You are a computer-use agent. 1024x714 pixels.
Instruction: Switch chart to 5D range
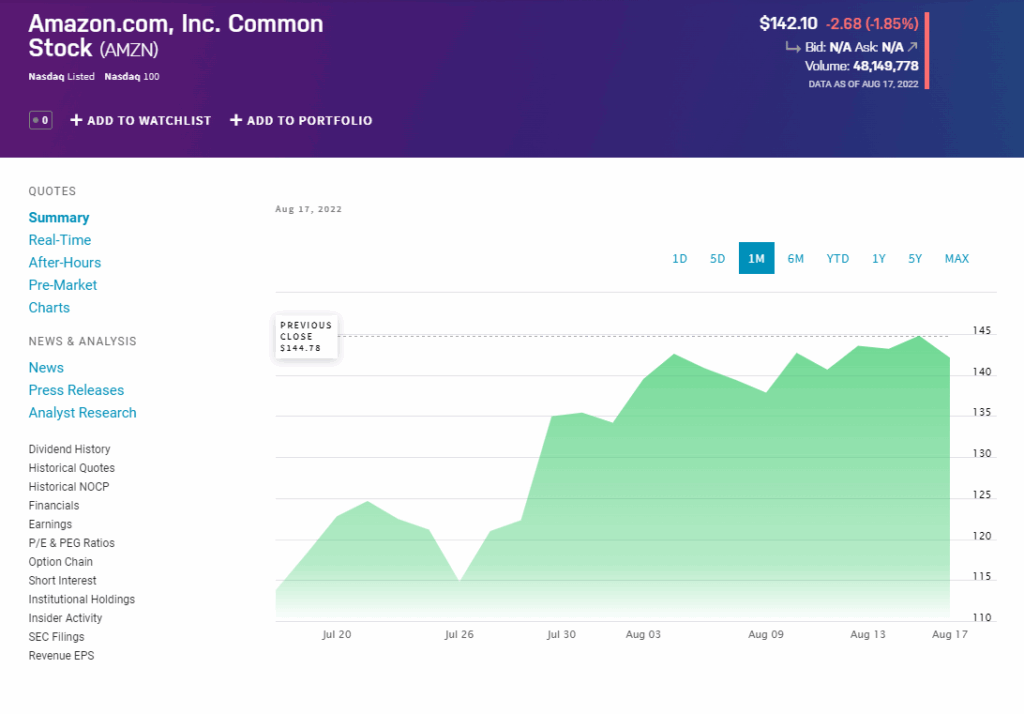click(717, 259)
